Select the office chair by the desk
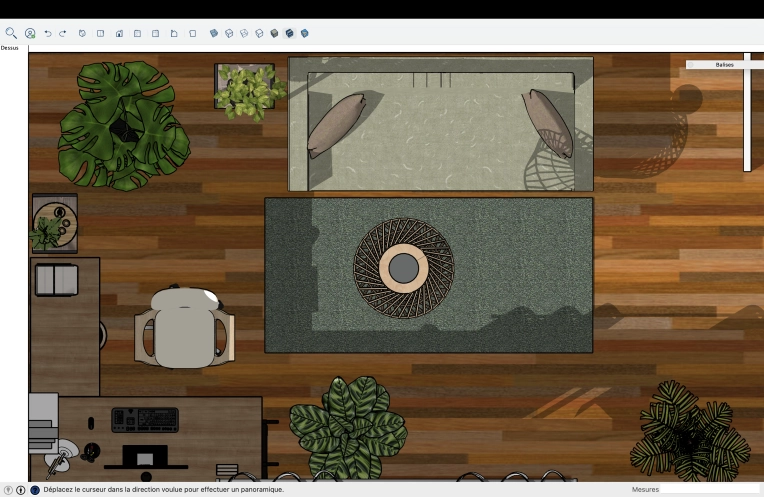Image resolution: width=764 pixels, height=497 pixels. pyautogui.click(x=184, y=326)
